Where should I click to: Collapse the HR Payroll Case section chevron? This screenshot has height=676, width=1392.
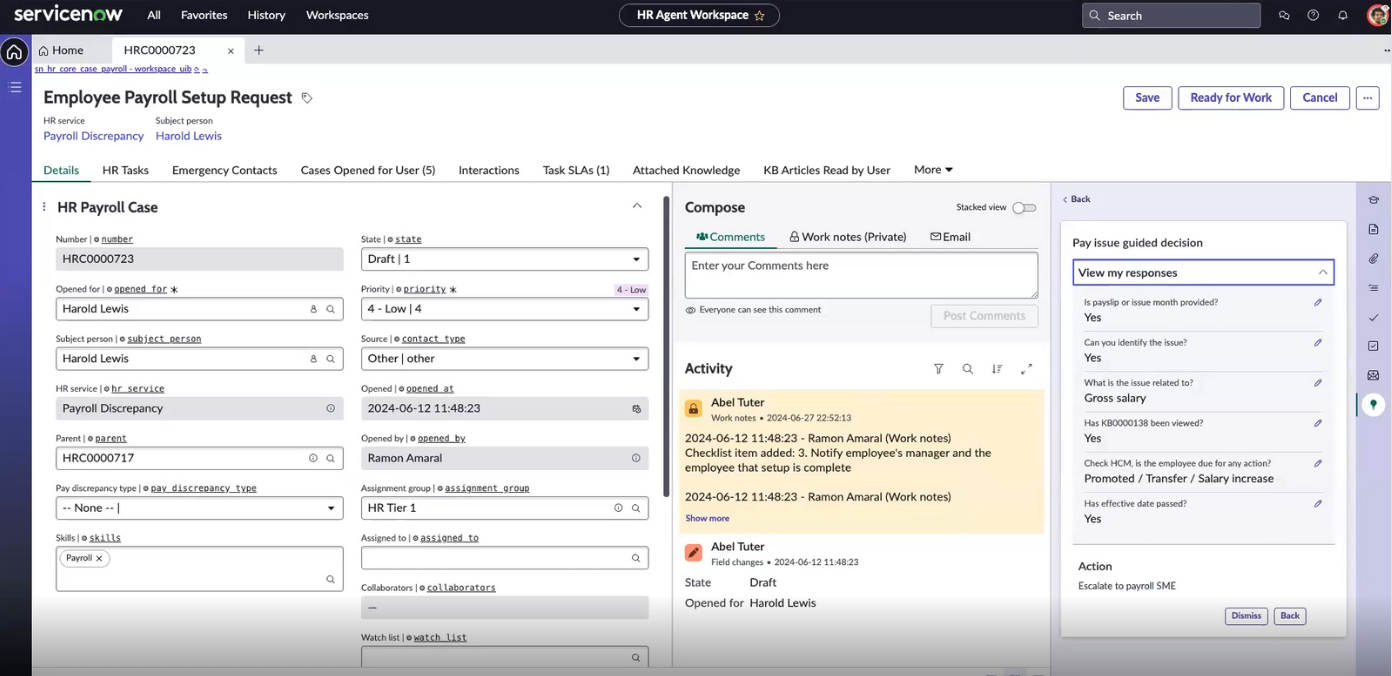pos(637,206)
